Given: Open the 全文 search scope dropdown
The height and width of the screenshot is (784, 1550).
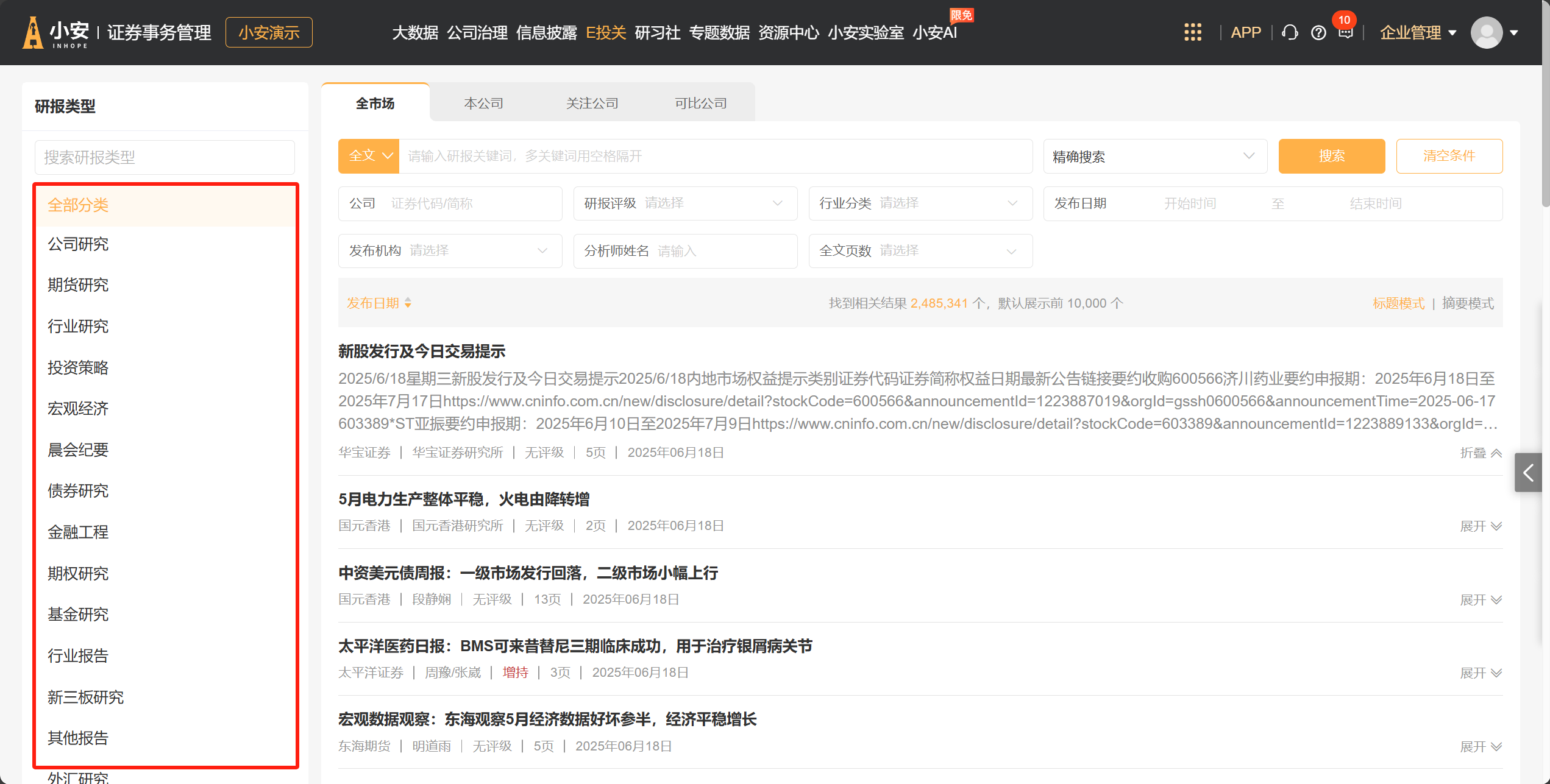Looking at the screenshot, I should (369, 156).
